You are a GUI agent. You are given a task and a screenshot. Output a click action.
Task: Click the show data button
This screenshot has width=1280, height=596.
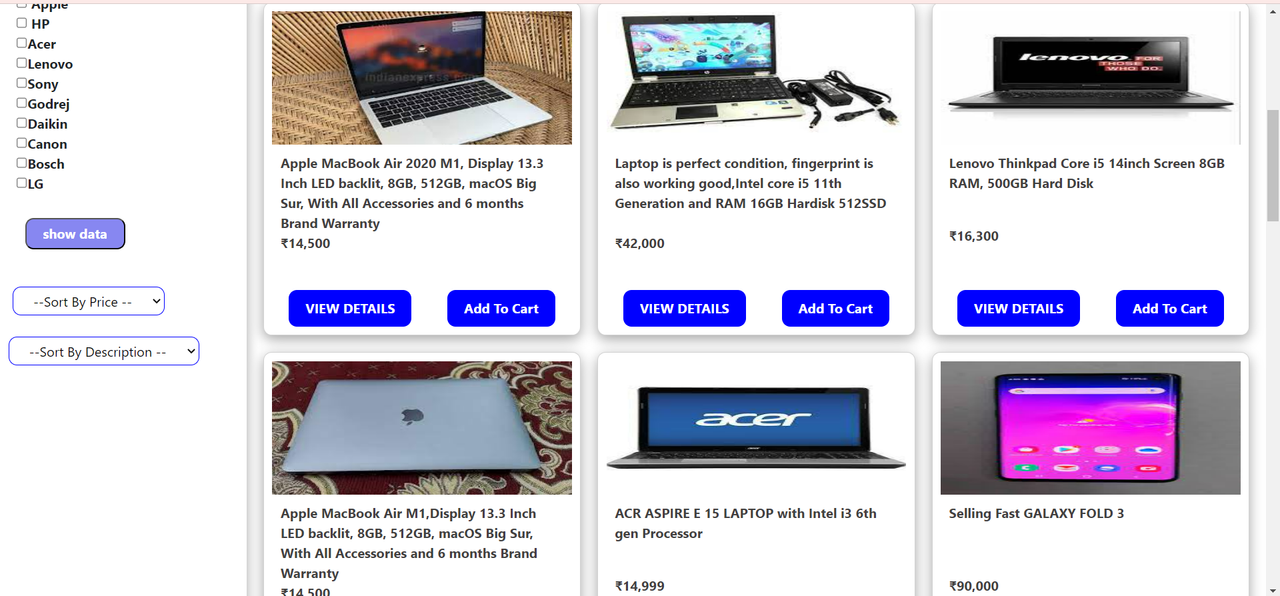[x=75, y=234]
